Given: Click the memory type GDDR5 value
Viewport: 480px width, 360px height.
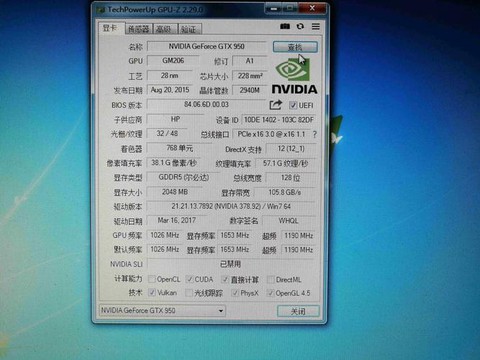Looking at the screenshot, I should tap(183, 177).
